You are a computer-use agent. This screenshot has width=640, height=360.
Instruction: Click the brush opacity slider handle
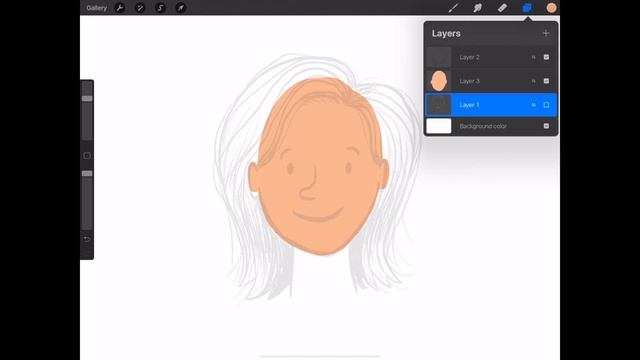click(87, 173)
